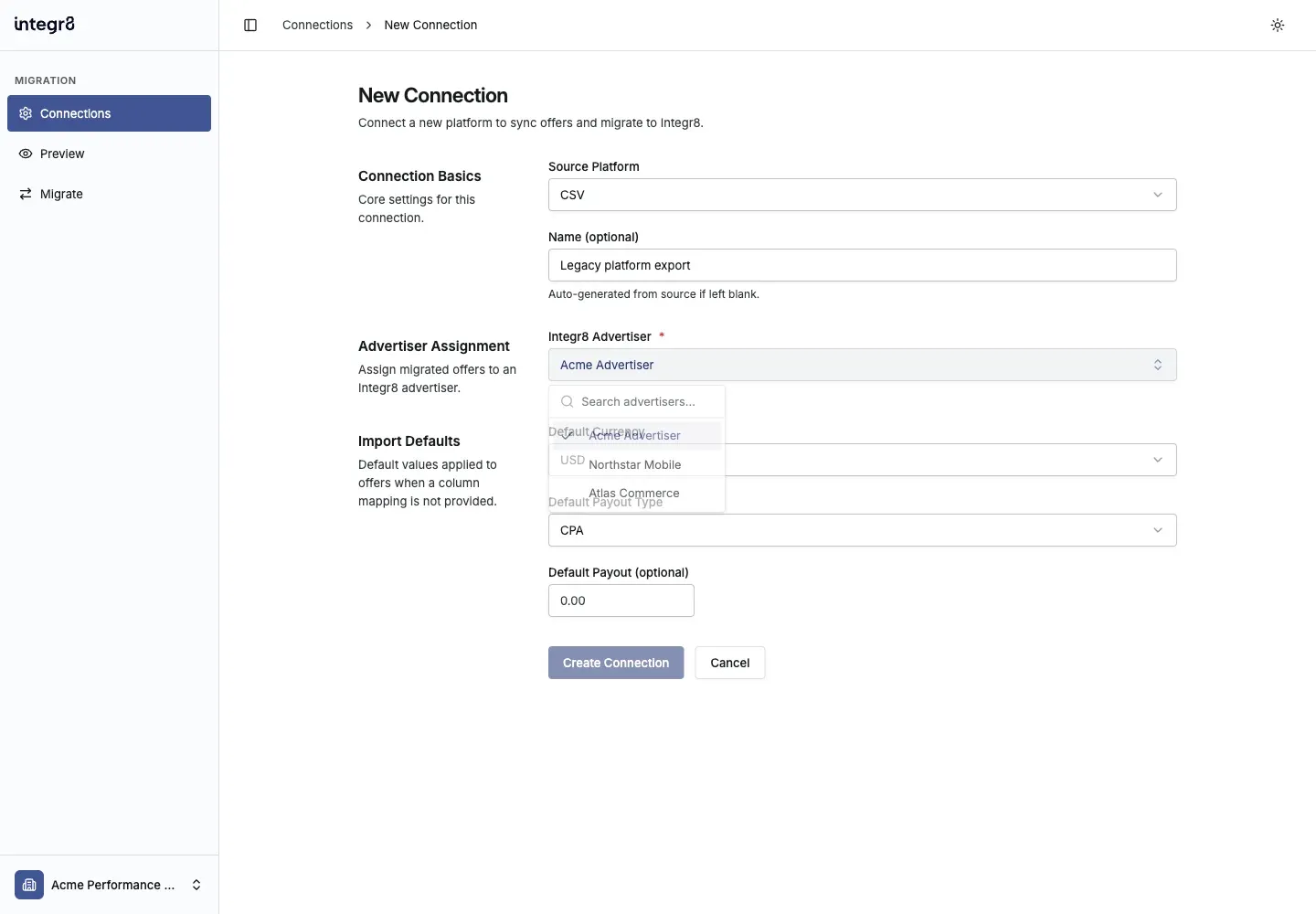Click the Source Platform dropdown chevron
The image size is (1316, 914).
point(1158,195)
